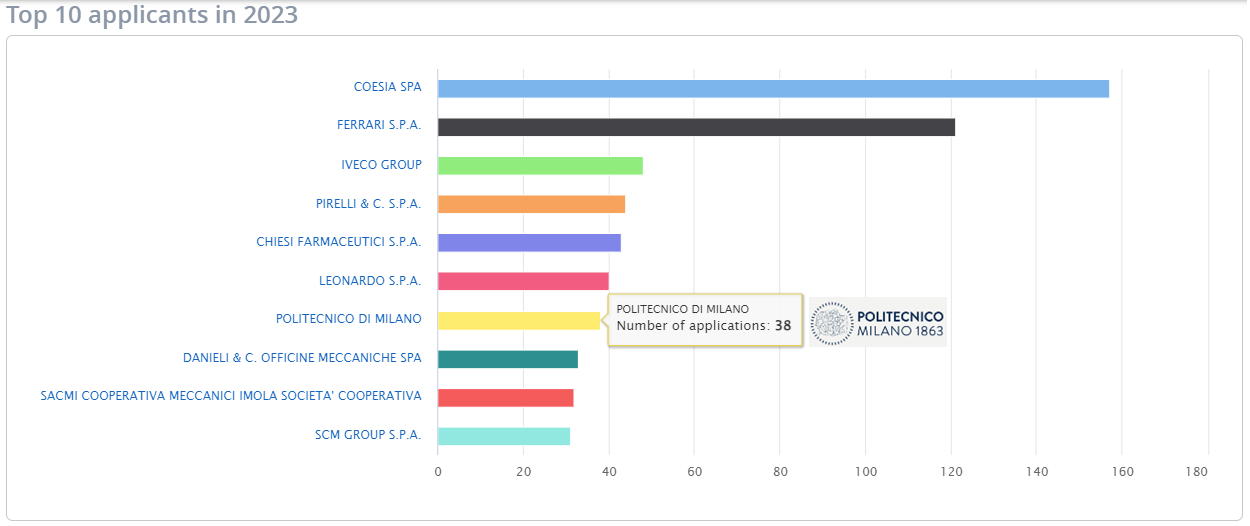Click the green IVECO GROUP bar
1250x526 pixels.
(540, 166)
